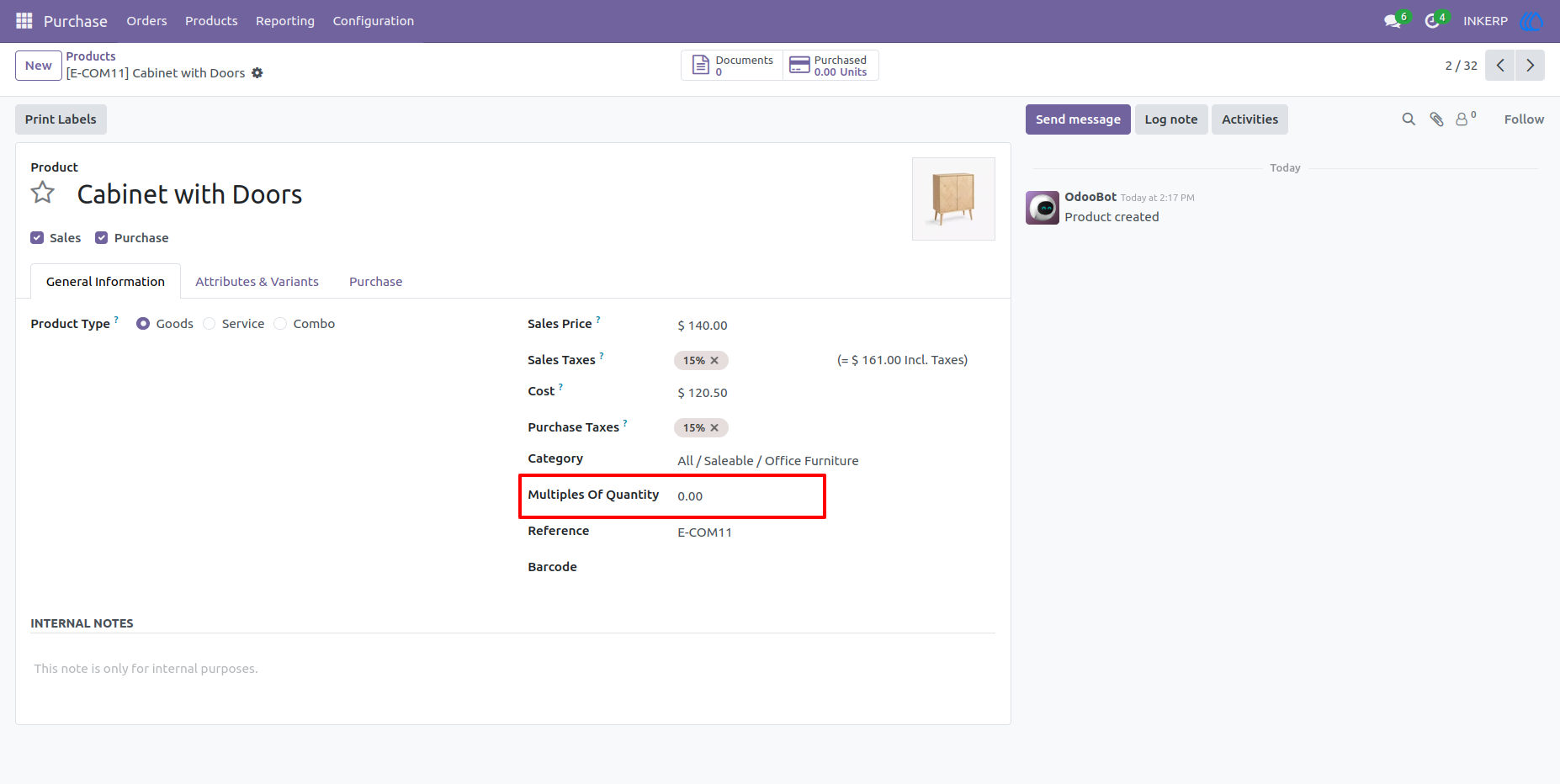
Task: Select the Combo product type
Action: 280,324
